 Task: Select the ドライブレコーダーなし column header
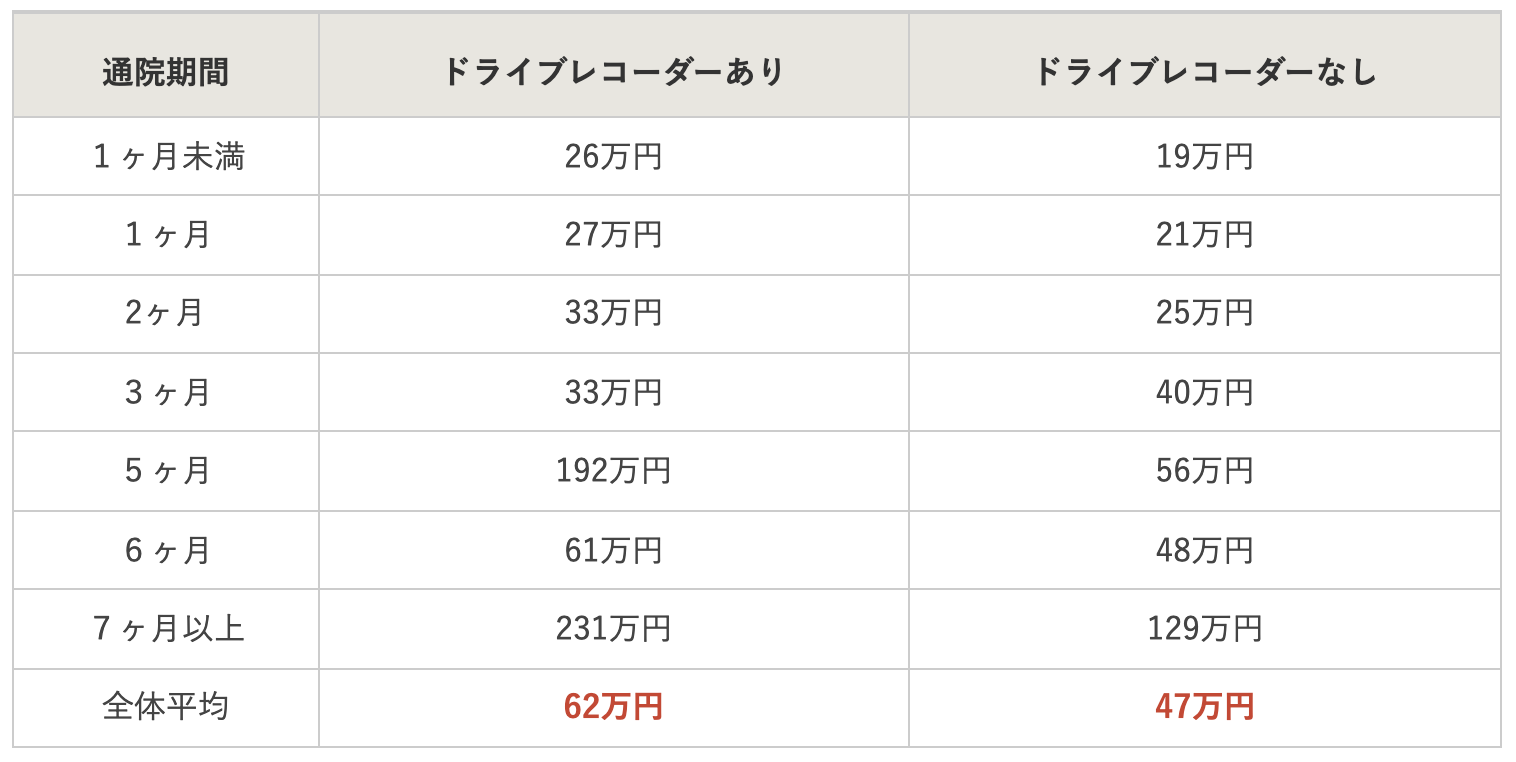point(1204,72)
